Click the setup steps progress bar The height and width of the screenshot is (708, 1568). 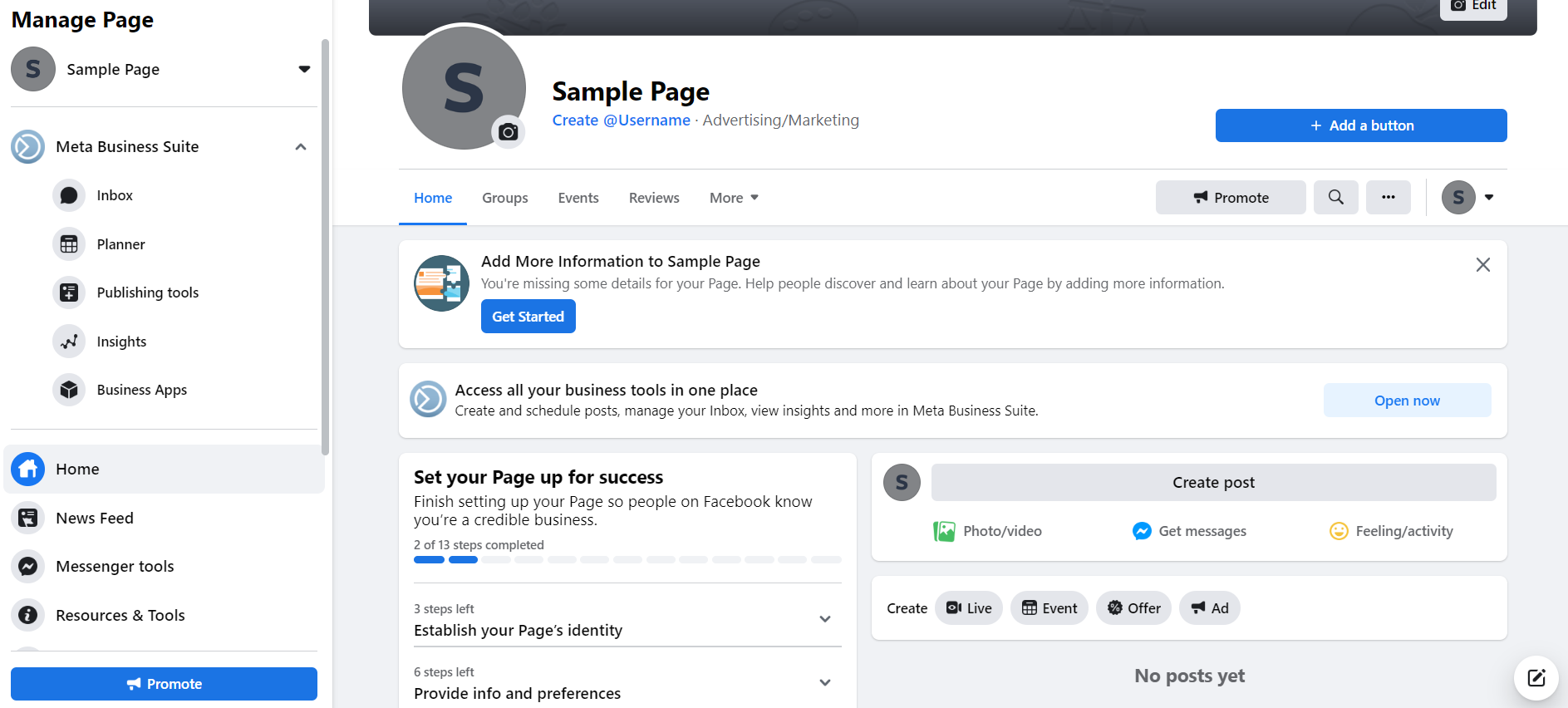(627, 560)
